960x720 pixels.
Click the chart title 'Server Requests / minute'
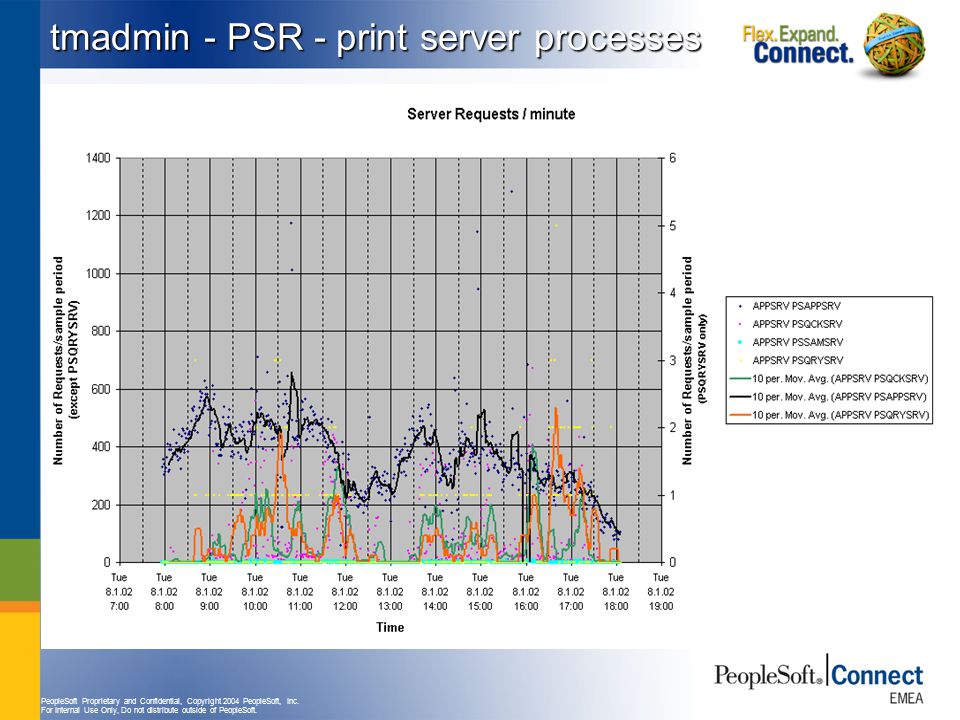coord(491,114)
